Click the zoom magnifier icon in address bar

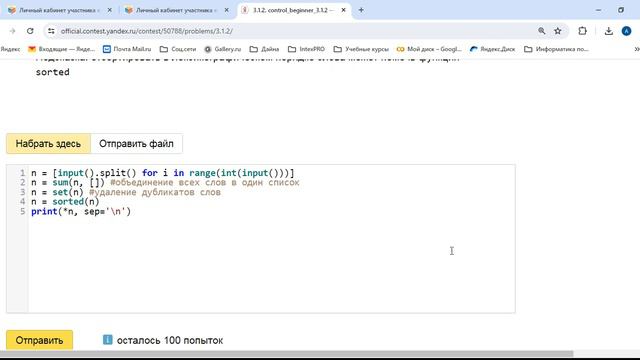tap(542, 31)
